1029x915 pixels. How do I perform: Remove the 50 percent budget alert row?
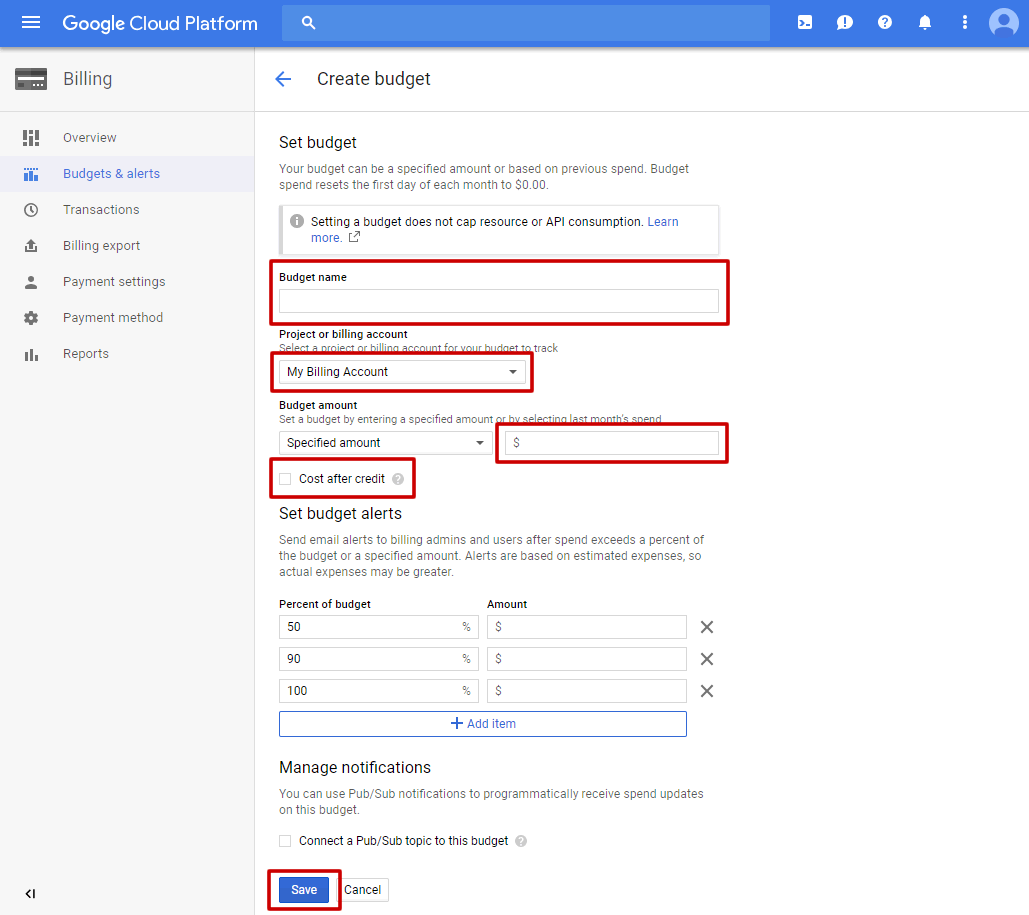[707, 626]
